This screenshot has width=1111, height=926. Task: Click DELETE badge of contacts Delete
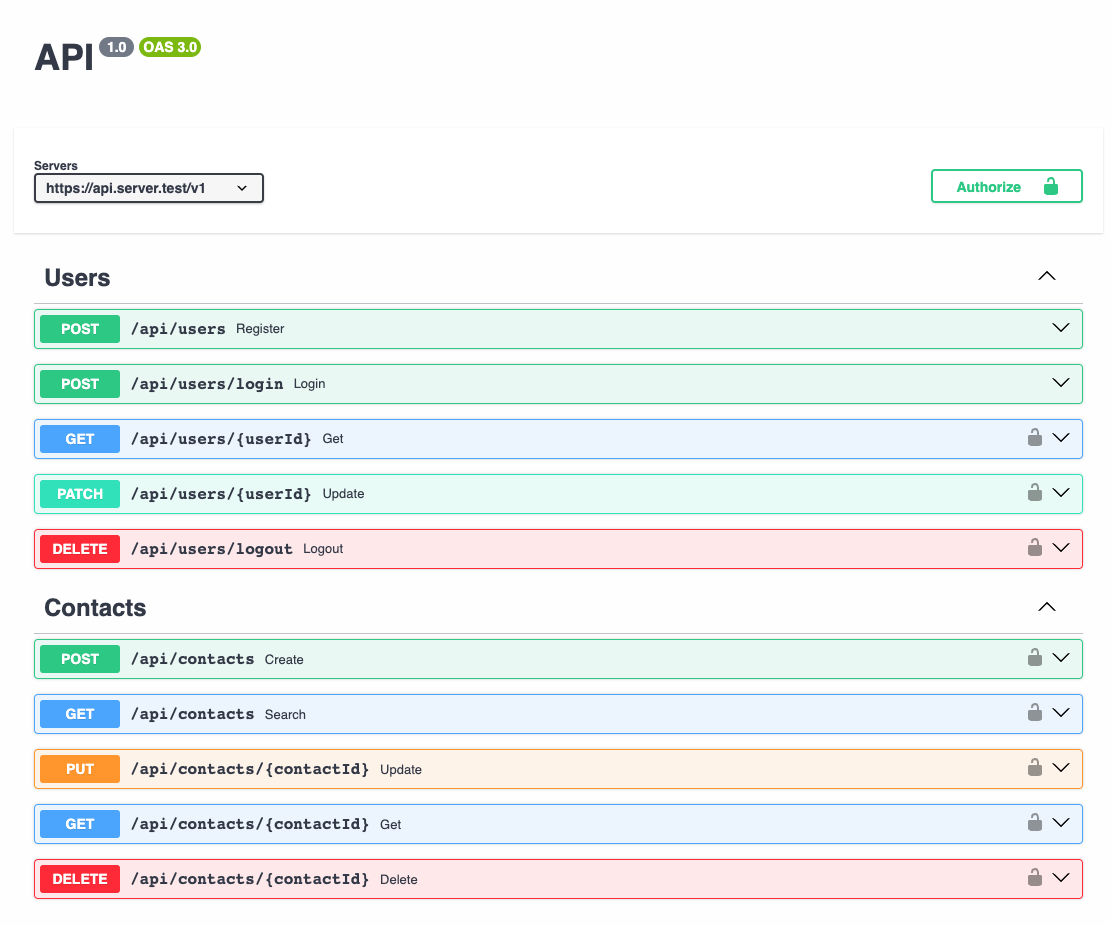tap(80, 879)
